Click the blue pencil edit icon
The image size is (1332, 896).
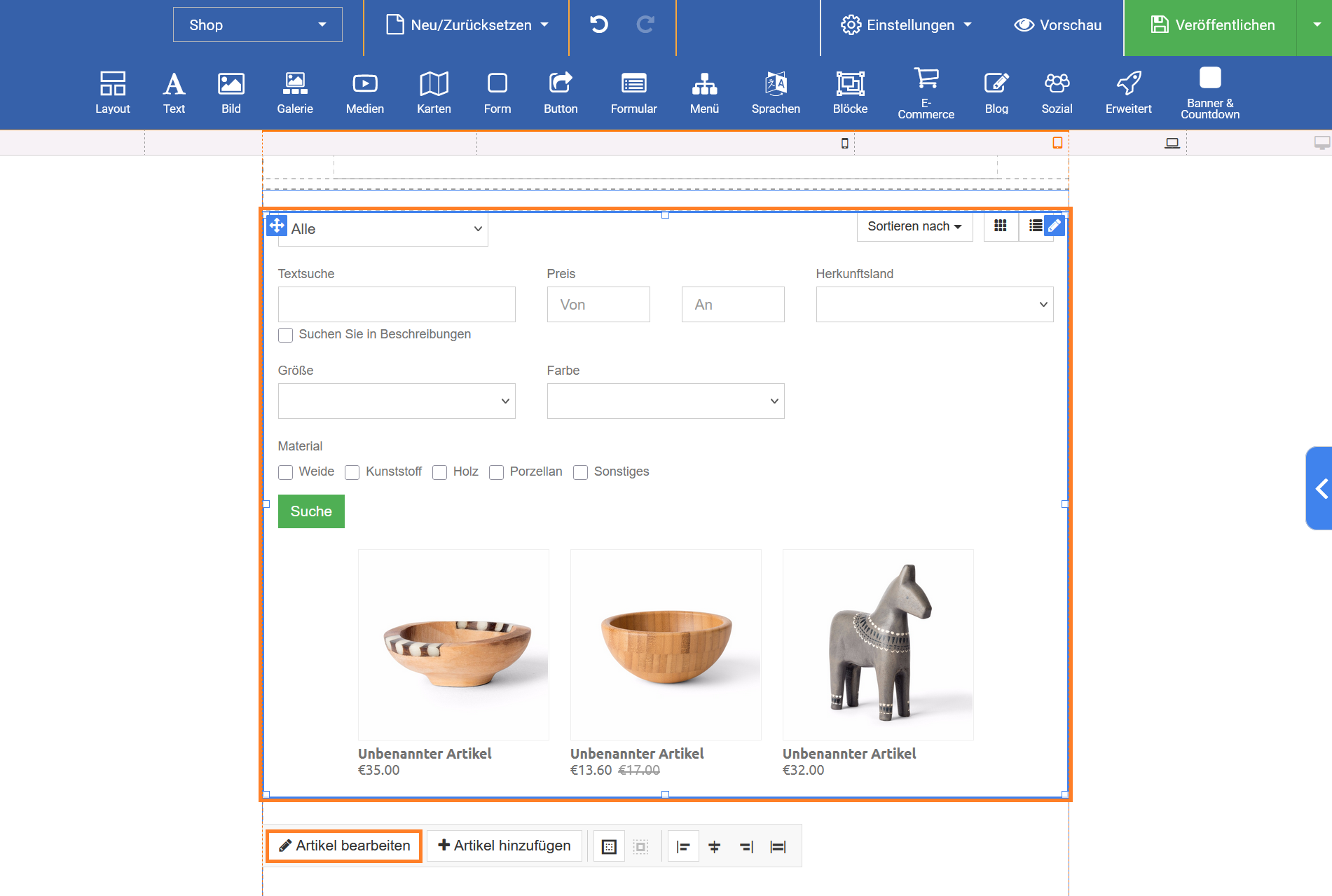click(x=1054, y=226)
